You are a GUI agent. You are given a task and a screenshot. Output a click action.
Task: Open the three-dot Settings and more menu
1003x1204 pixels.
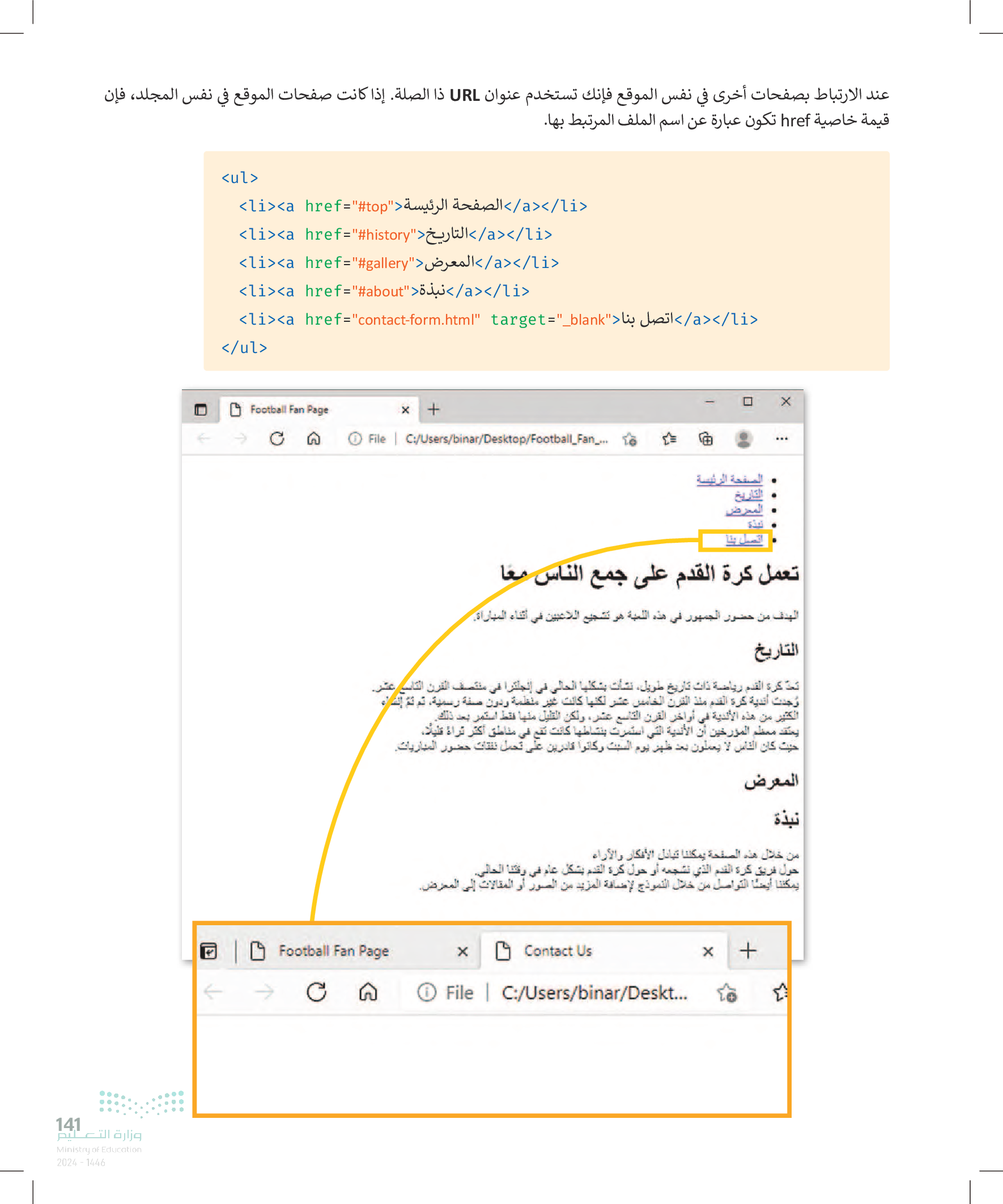tap(781, 439)
